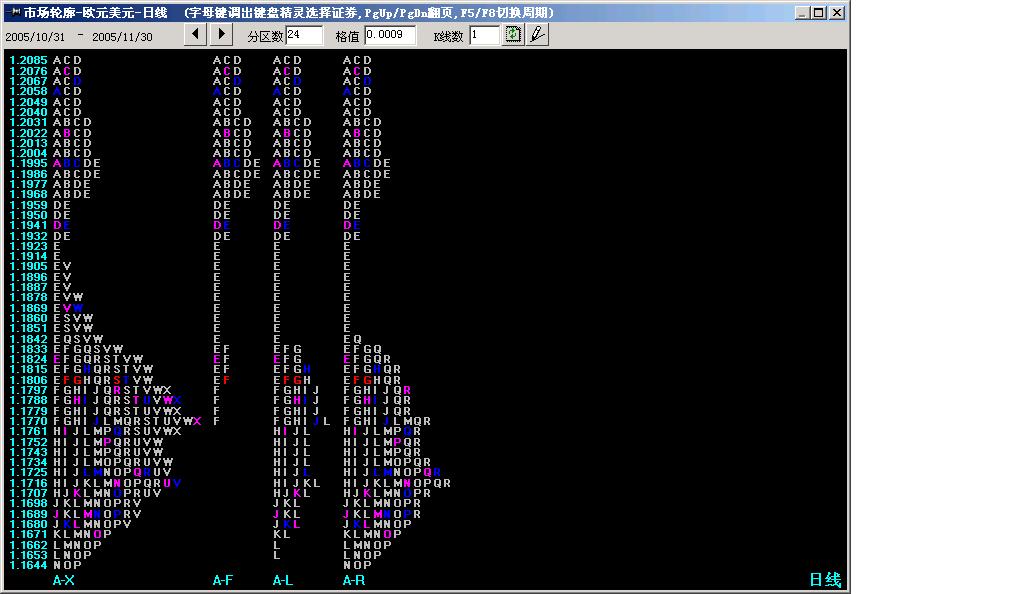1024x594 pixels.
Task: Focus the 分区数 input field showing 24
Action: tap(304, 35)
